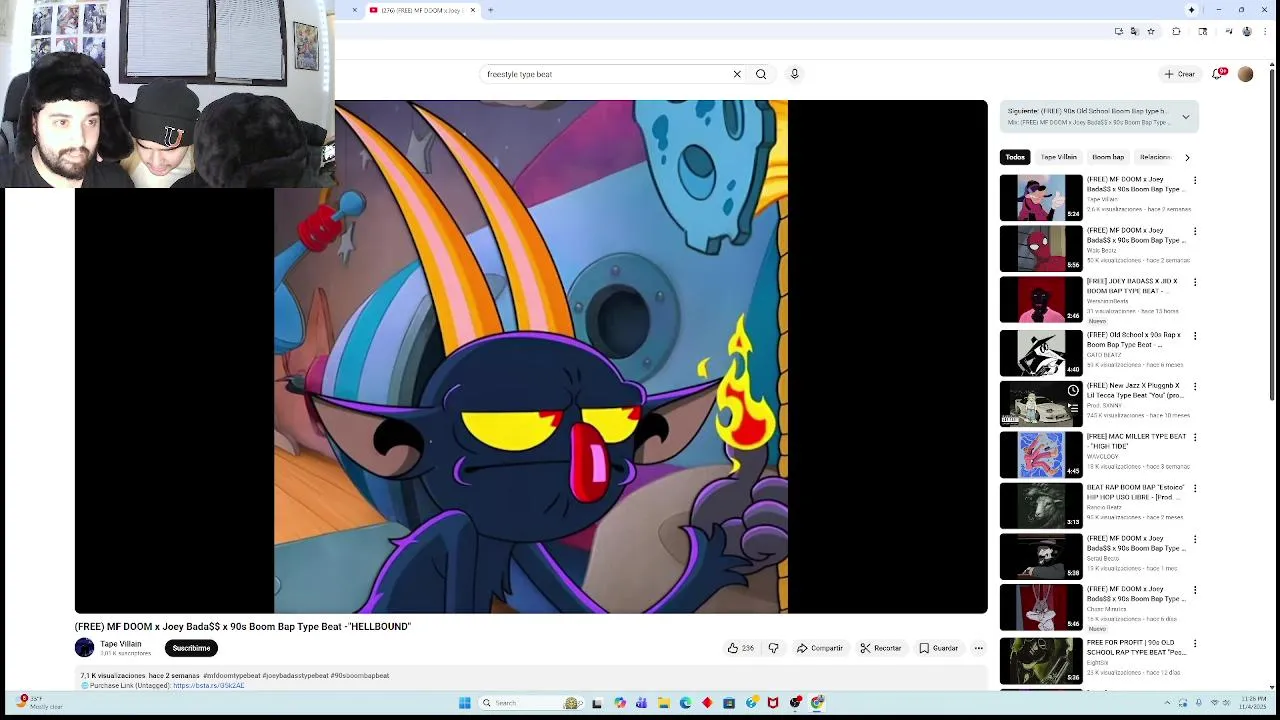The image size is (1280, 720).
Task: Open options for JOEY BADASS X JID video
Action: tap(1194, 283)
